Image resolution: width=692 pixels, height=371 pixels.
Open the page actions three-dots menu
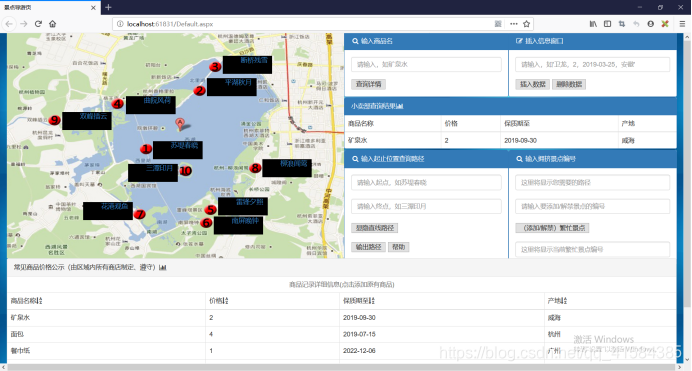tap(514, 24)
